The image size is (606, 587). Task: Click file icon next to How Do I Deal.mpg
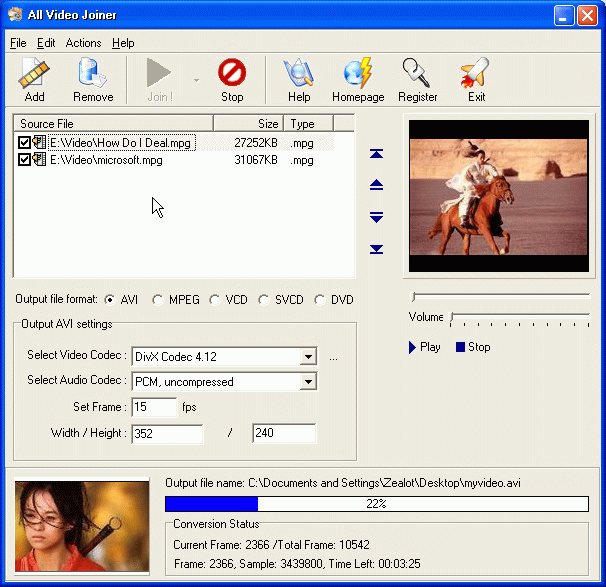39,142
